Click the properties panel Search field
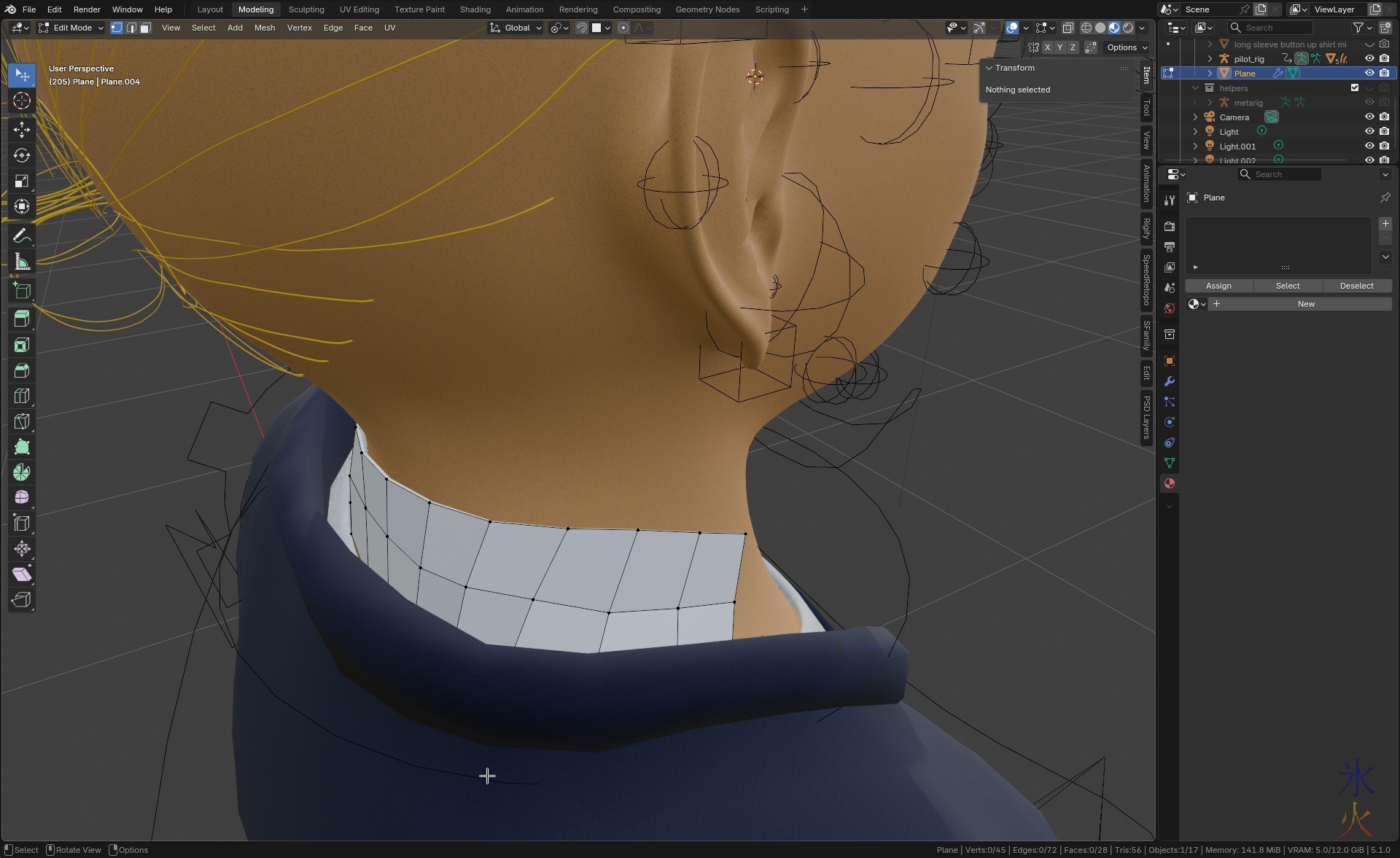 [x=1280, y=174]
